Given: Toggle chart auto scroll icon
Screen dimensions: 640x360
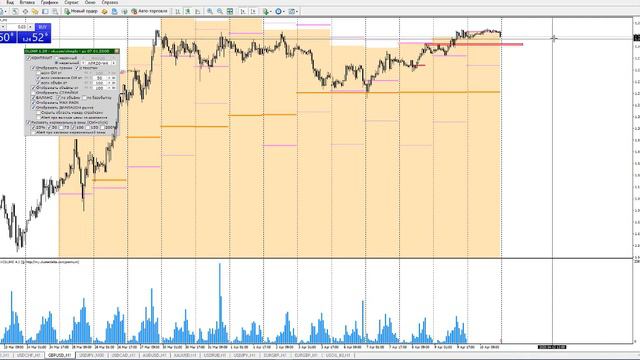Looking at the screenshot, I should 243,11.
